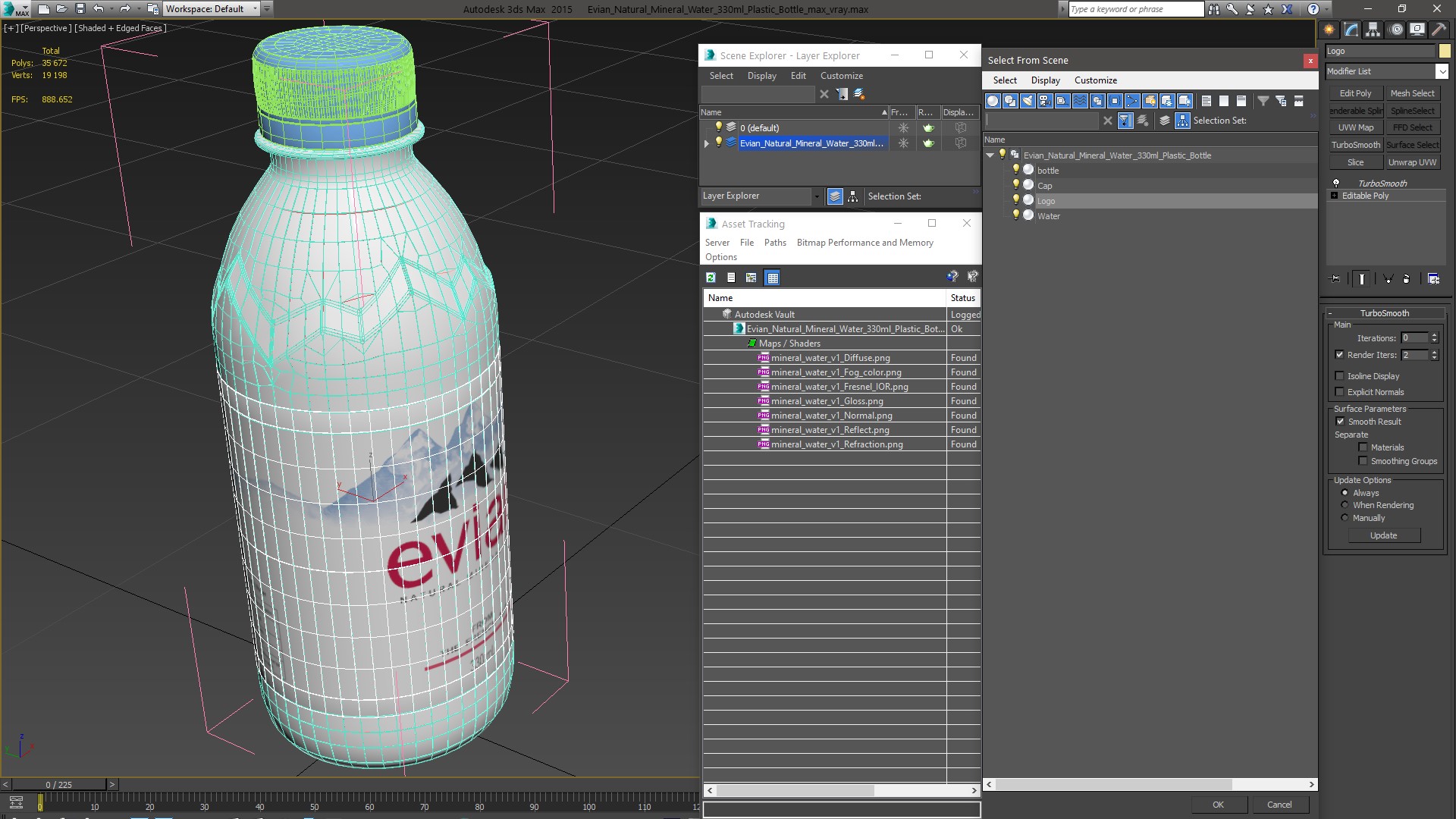1456x819 pixels.
Task: Switch to the Hierarchy command panel tab
Action: 1373,30
